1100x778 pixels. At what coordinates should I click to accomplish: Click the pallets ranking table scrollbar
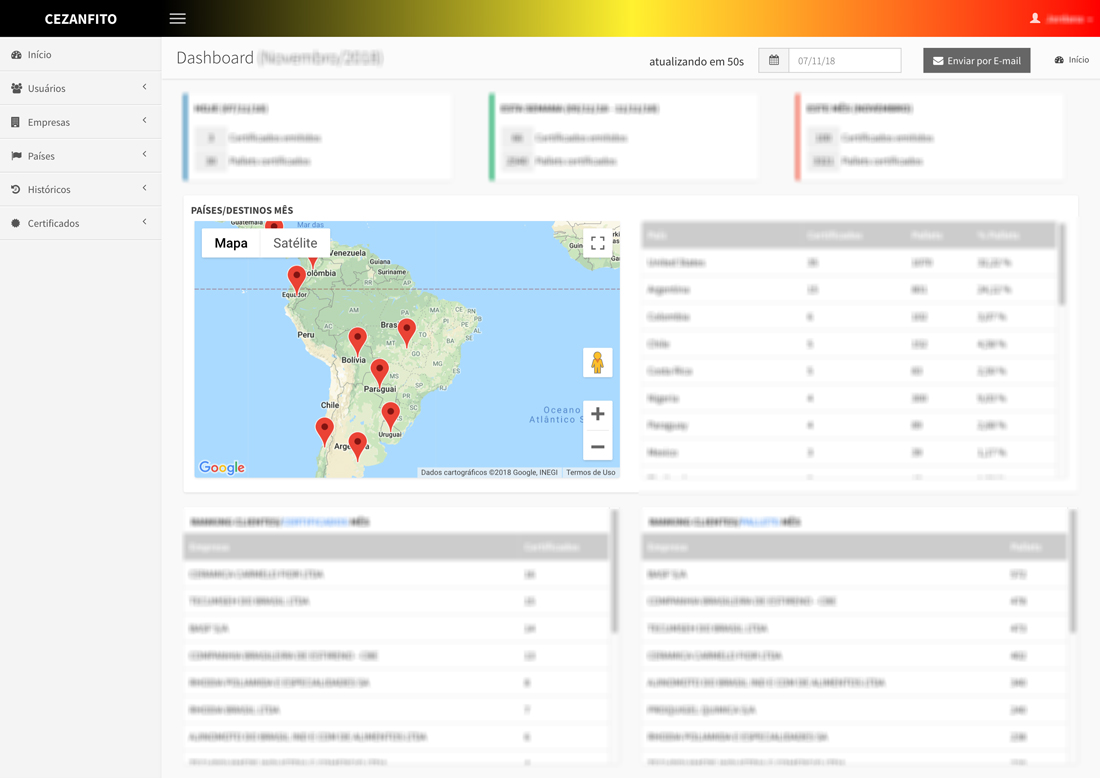(x=1073, y=572)
